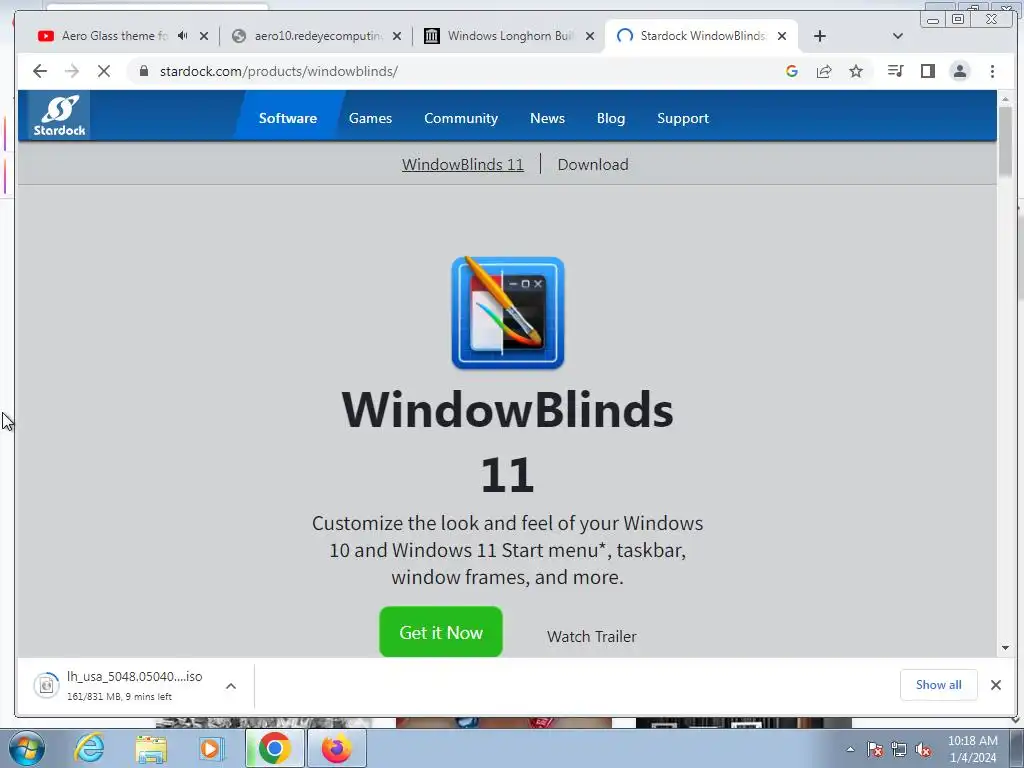Viewport: 1024px width, 768px height.
Task: Click the WindowBlinds 11 sub-nav link
Action: (x=462, y=165)
